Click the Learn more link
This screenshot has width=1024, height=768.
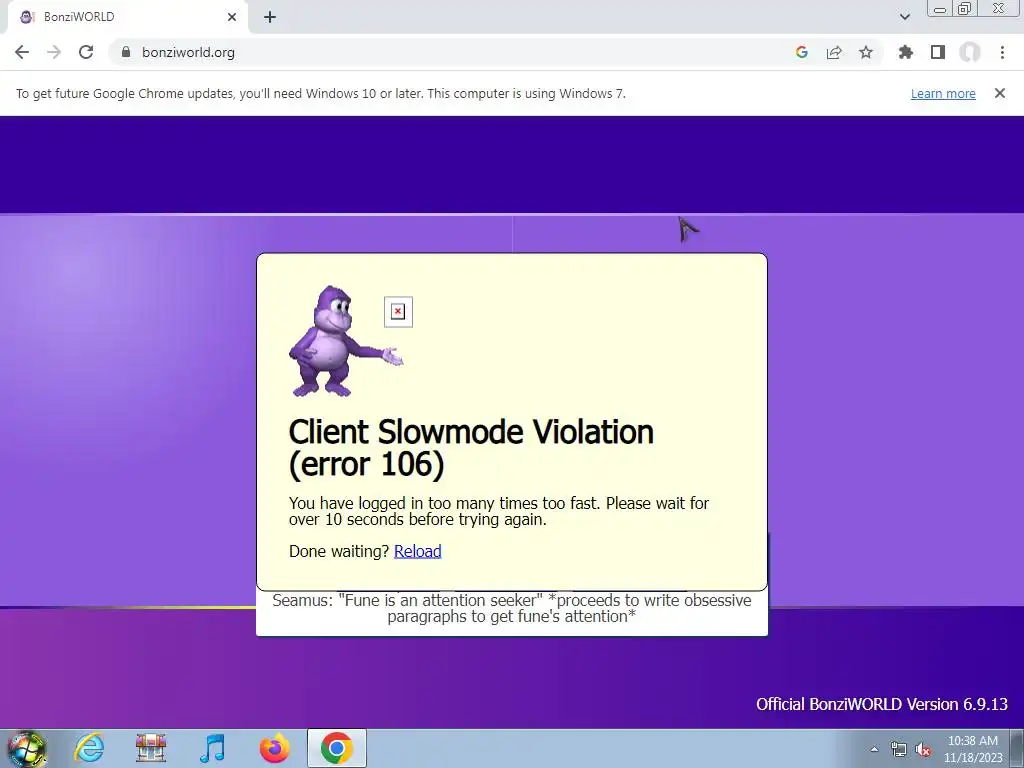tap(943, 93)
